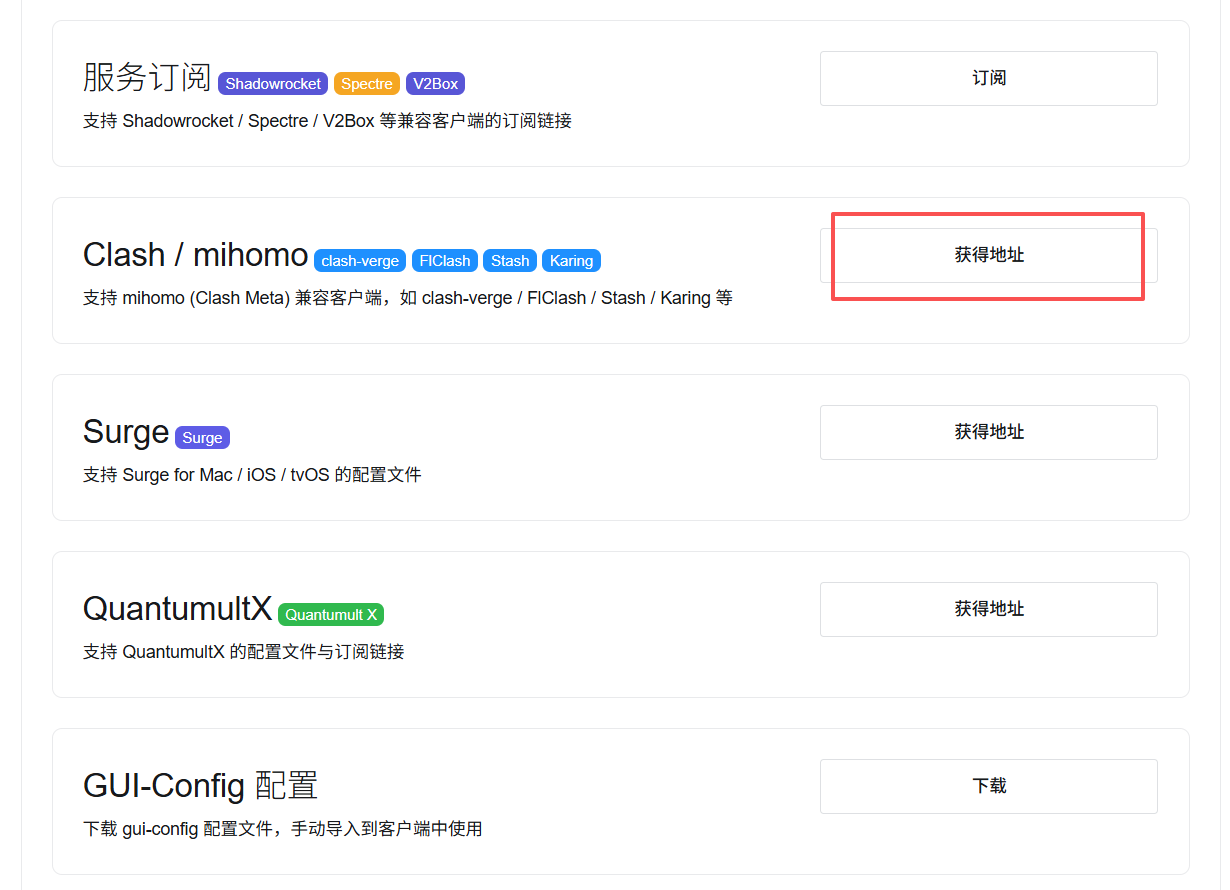Click description mentioning mihomo (Clash Meta)
Image resolution: width=1230 pixels, height=890 pixels.
tap(407, 298)
